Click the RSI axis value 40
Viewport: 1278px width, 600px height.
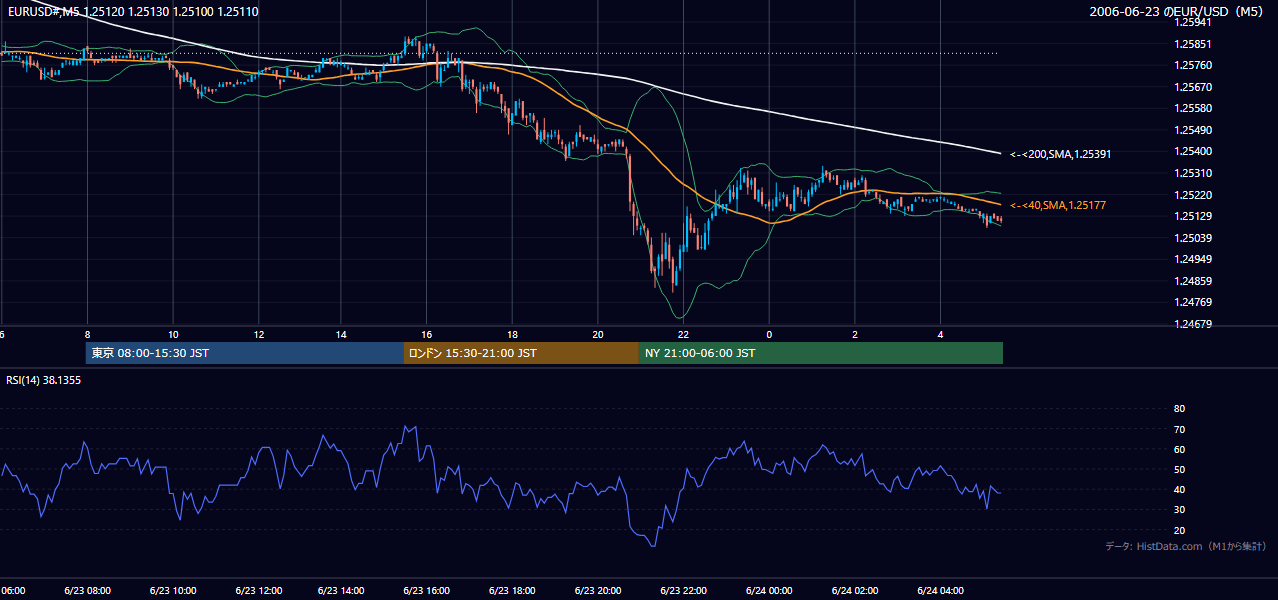(1179, 489)
